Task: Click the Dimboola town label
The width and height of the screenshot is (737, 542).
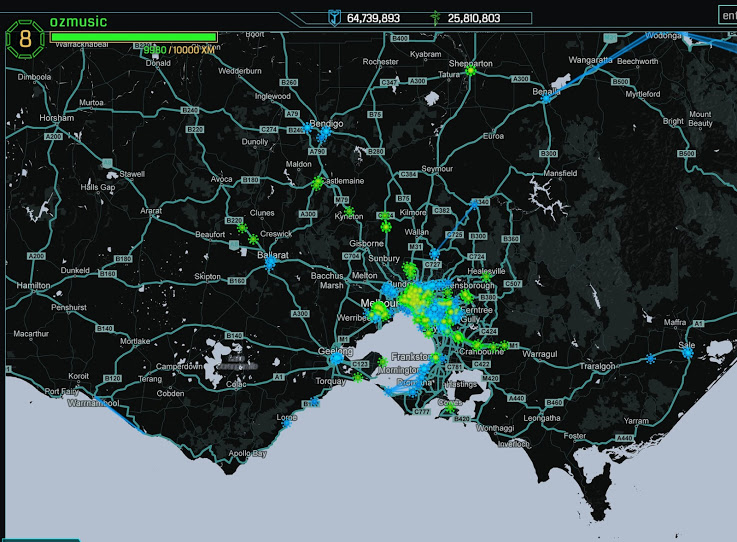Action: 34,77
